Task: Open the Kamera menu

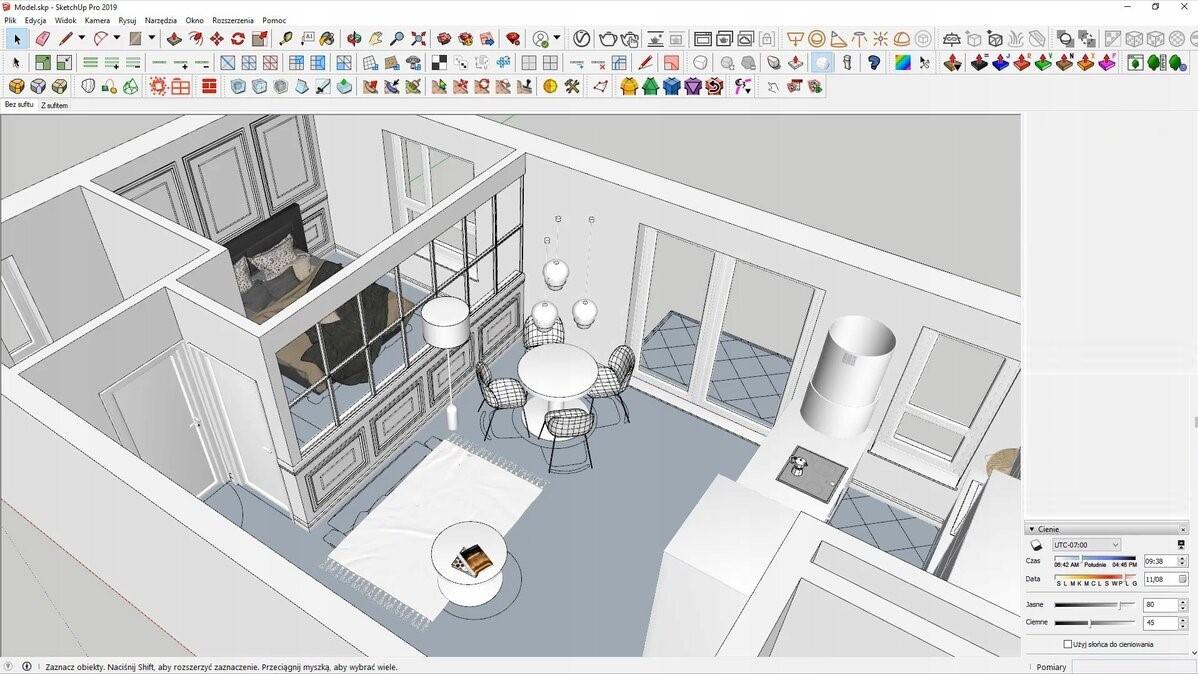Action: 97,21
